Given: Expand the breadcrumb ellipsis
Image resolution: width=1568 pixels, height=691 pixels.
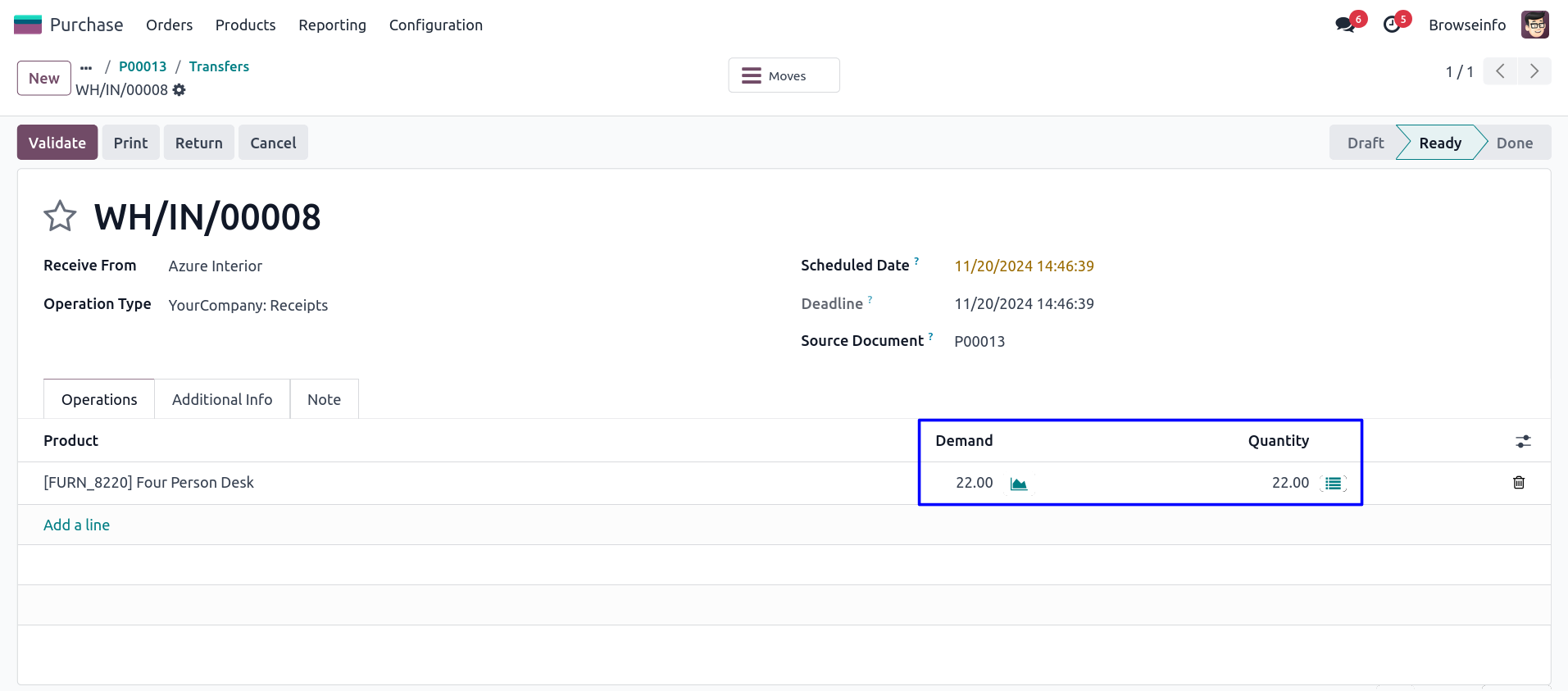Looking at the screenshot, I should [x=86, y=67].
